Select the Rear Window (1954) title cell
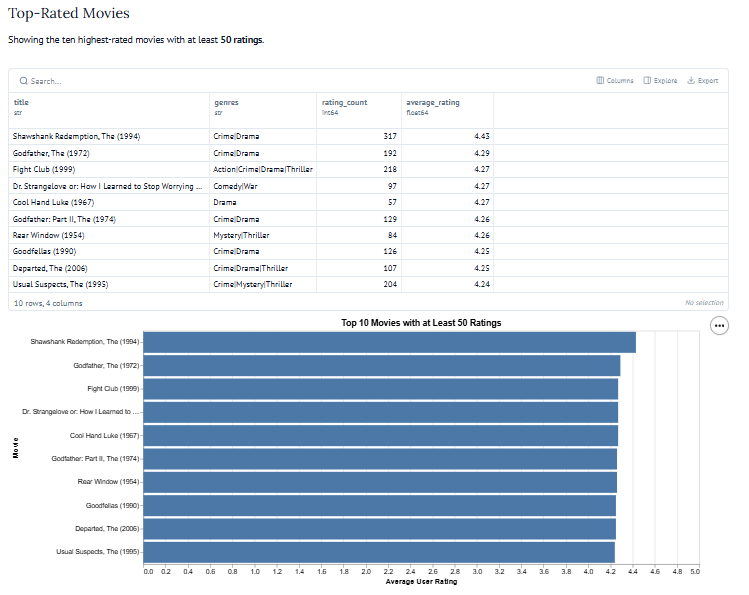 [109, 235]
